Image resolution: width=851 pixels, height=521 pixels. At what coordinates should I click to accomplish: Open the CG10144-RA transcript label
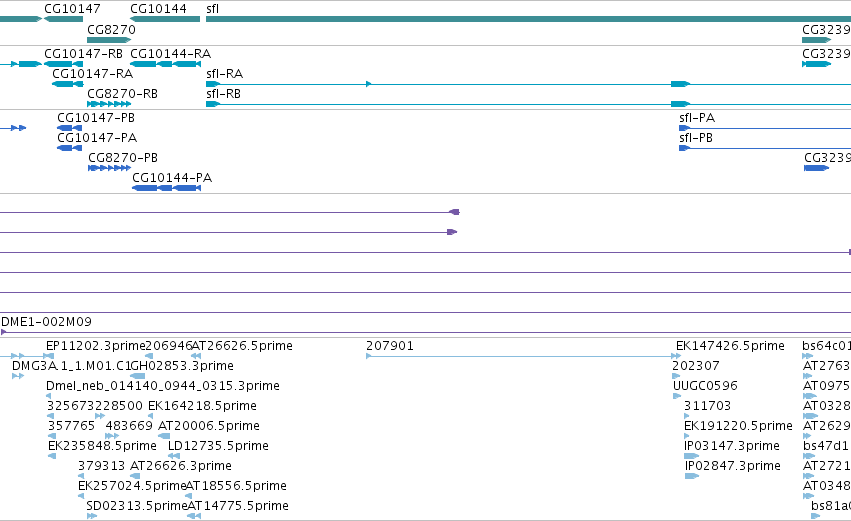pyautogui.click(x=170, y=53)
